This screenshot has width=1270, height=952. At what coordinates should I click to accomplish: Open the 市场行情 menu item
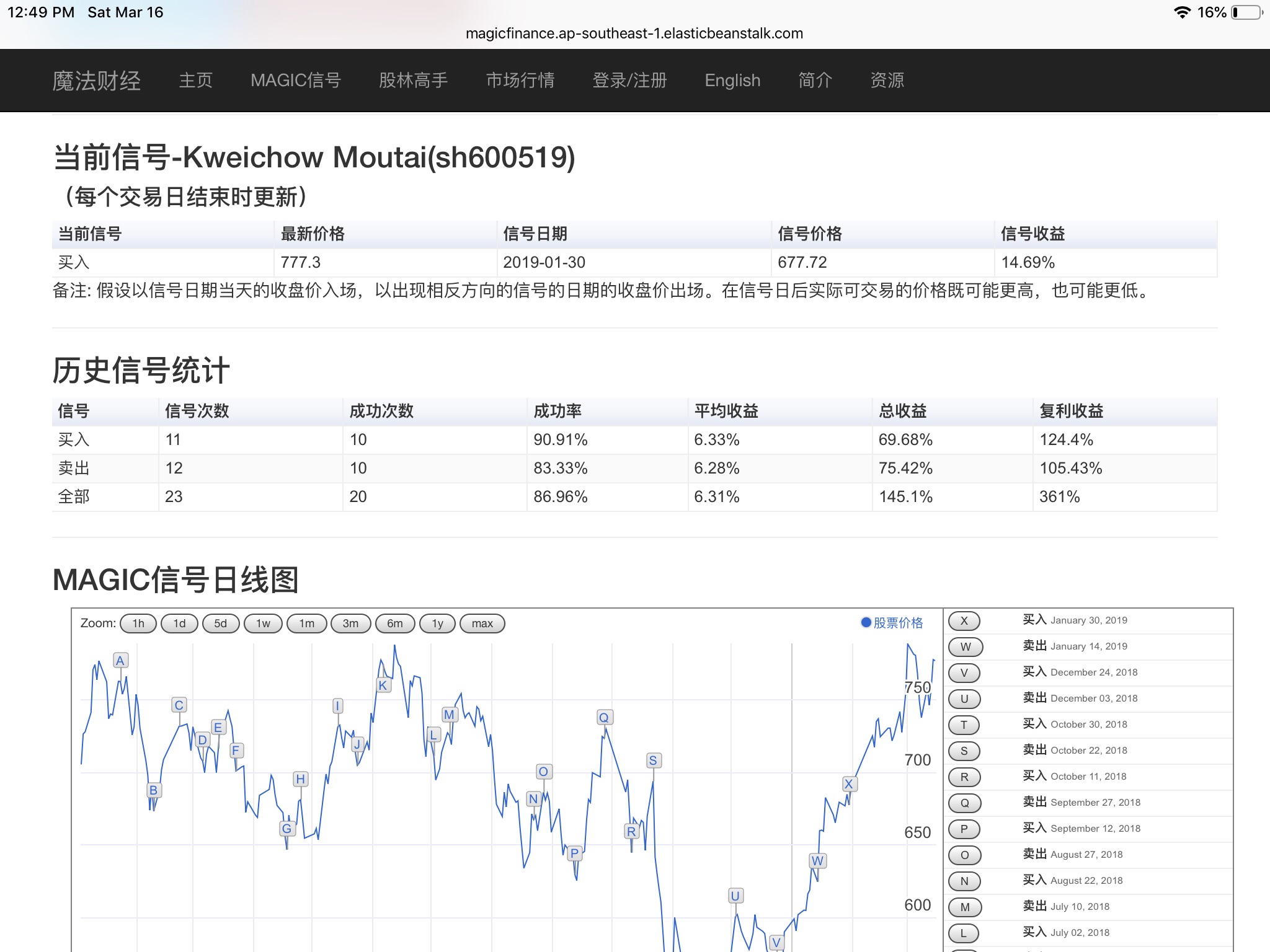pos(520,81)
